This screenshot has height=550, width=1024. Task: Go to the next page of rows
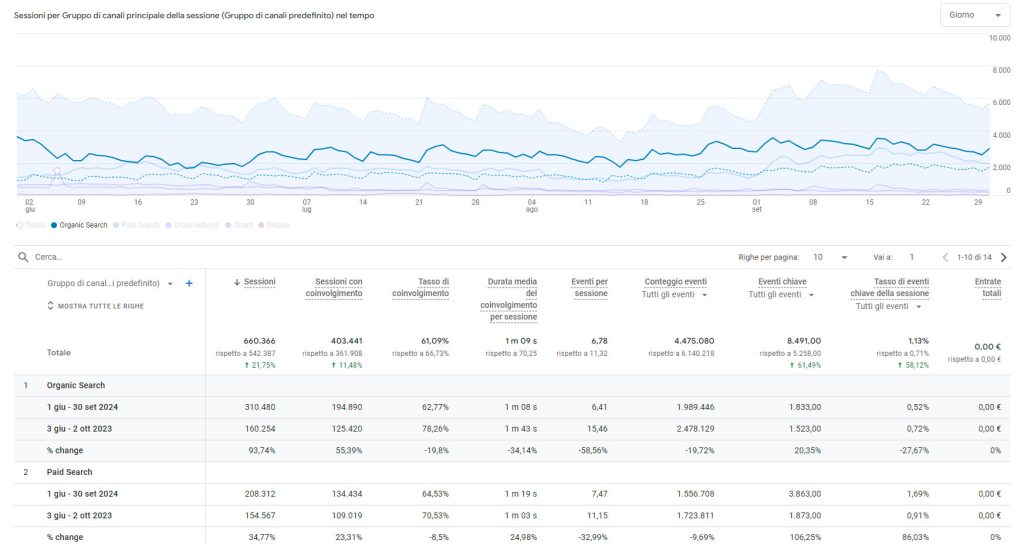[1004, 257]
